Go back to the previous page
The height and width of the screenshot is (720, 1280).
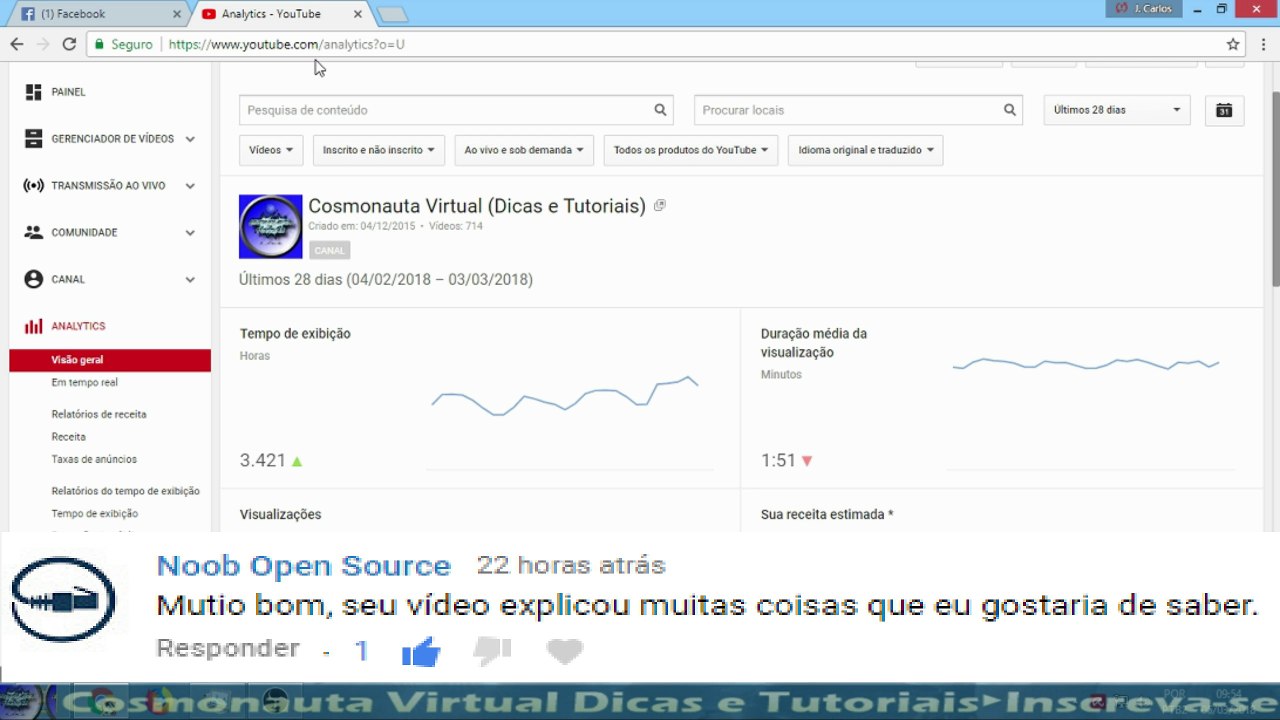17,44
